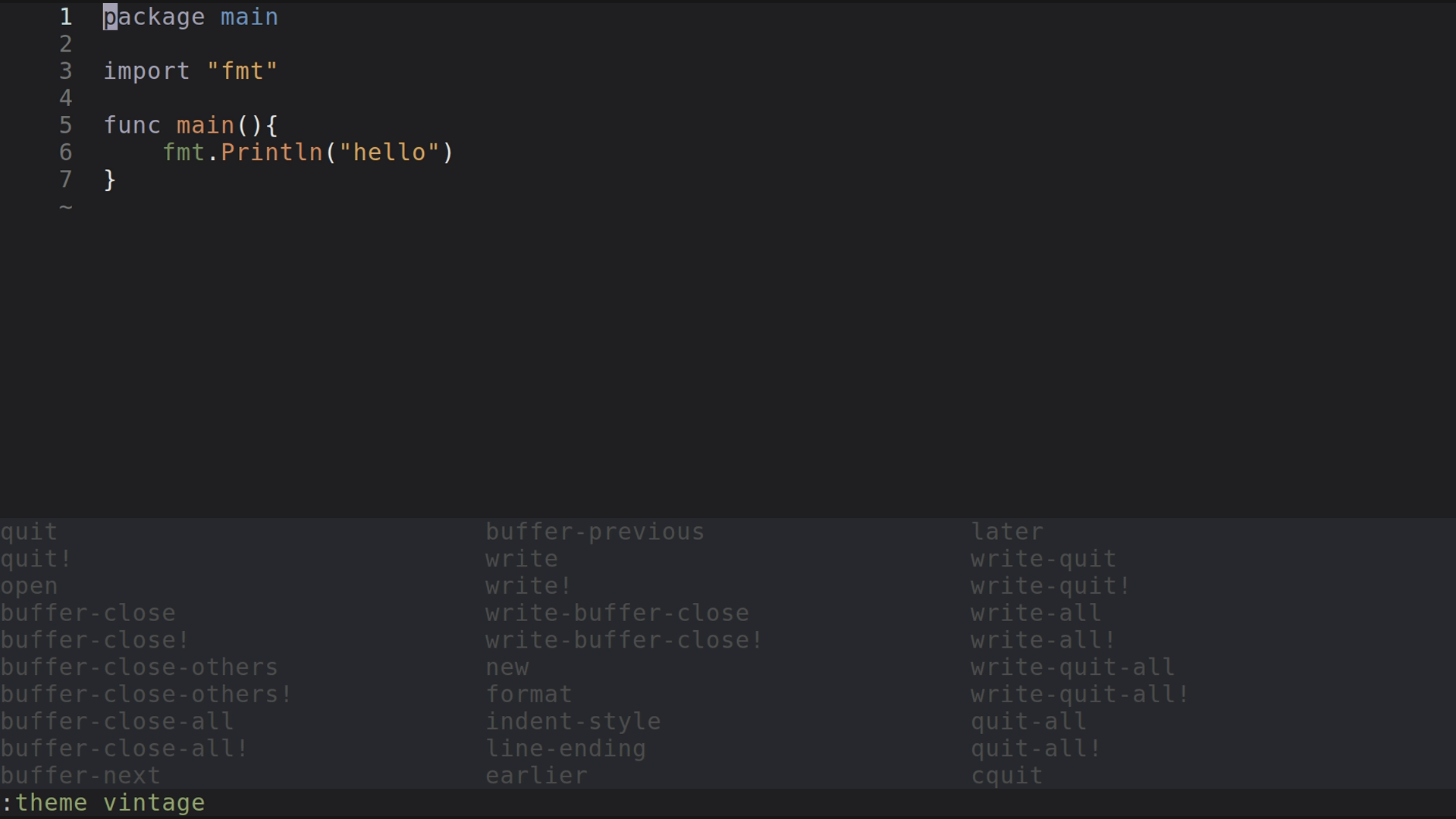
Task: Pick the "indent-style" command entry
Action: click(573, 721)
